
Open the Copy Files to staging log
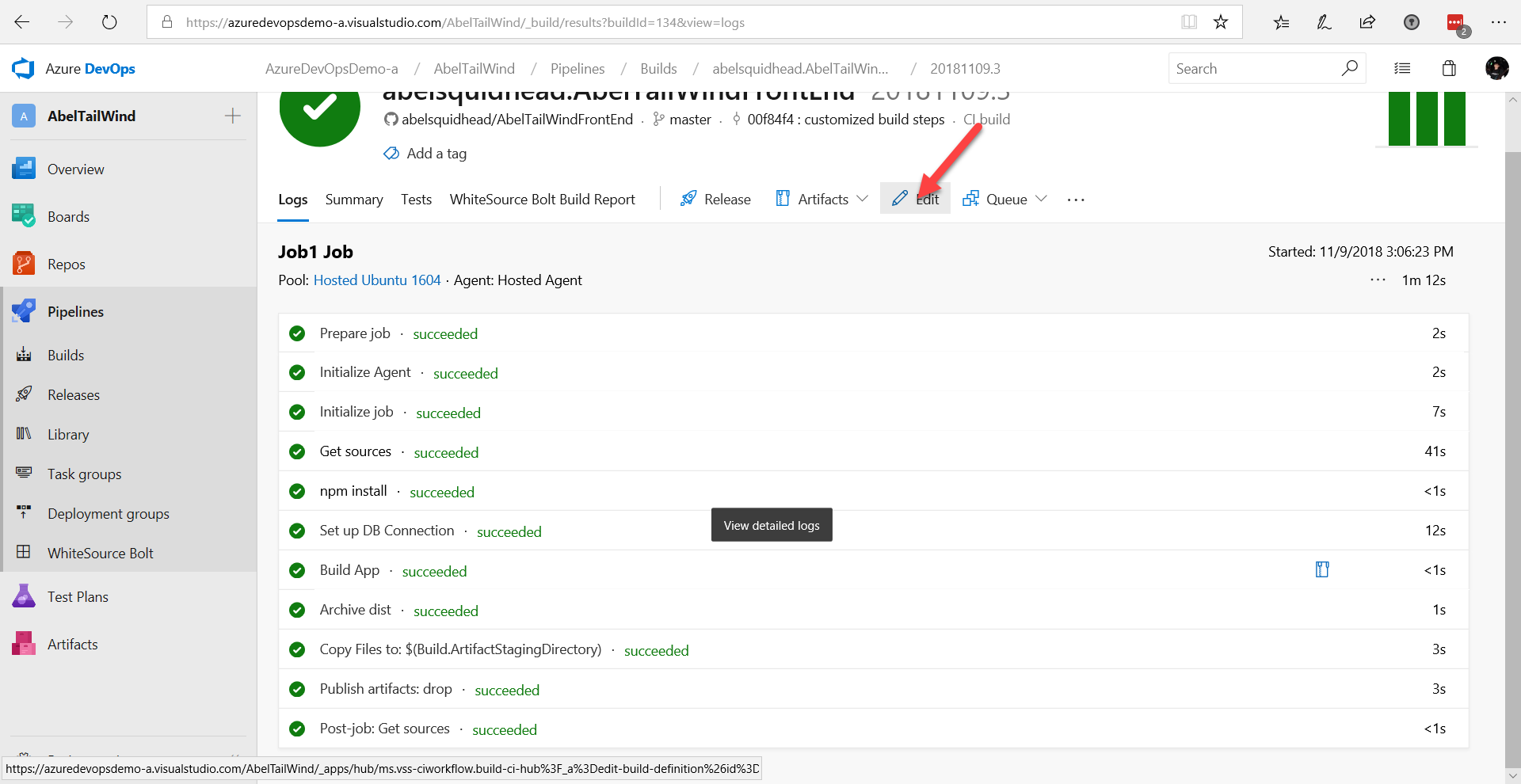point(874,649)
